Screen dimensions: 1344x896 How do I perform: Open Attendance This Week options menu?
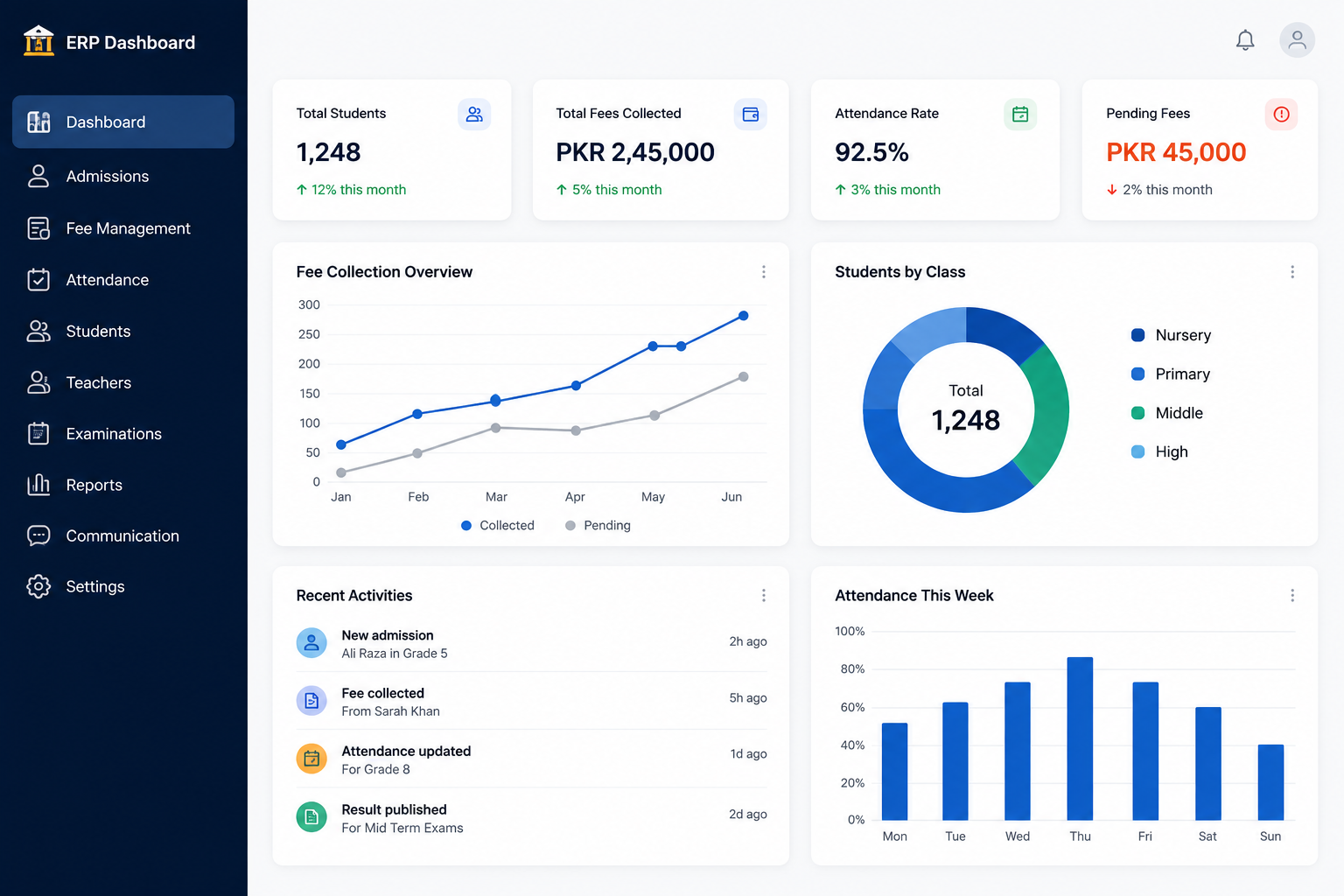[1292, 595]
